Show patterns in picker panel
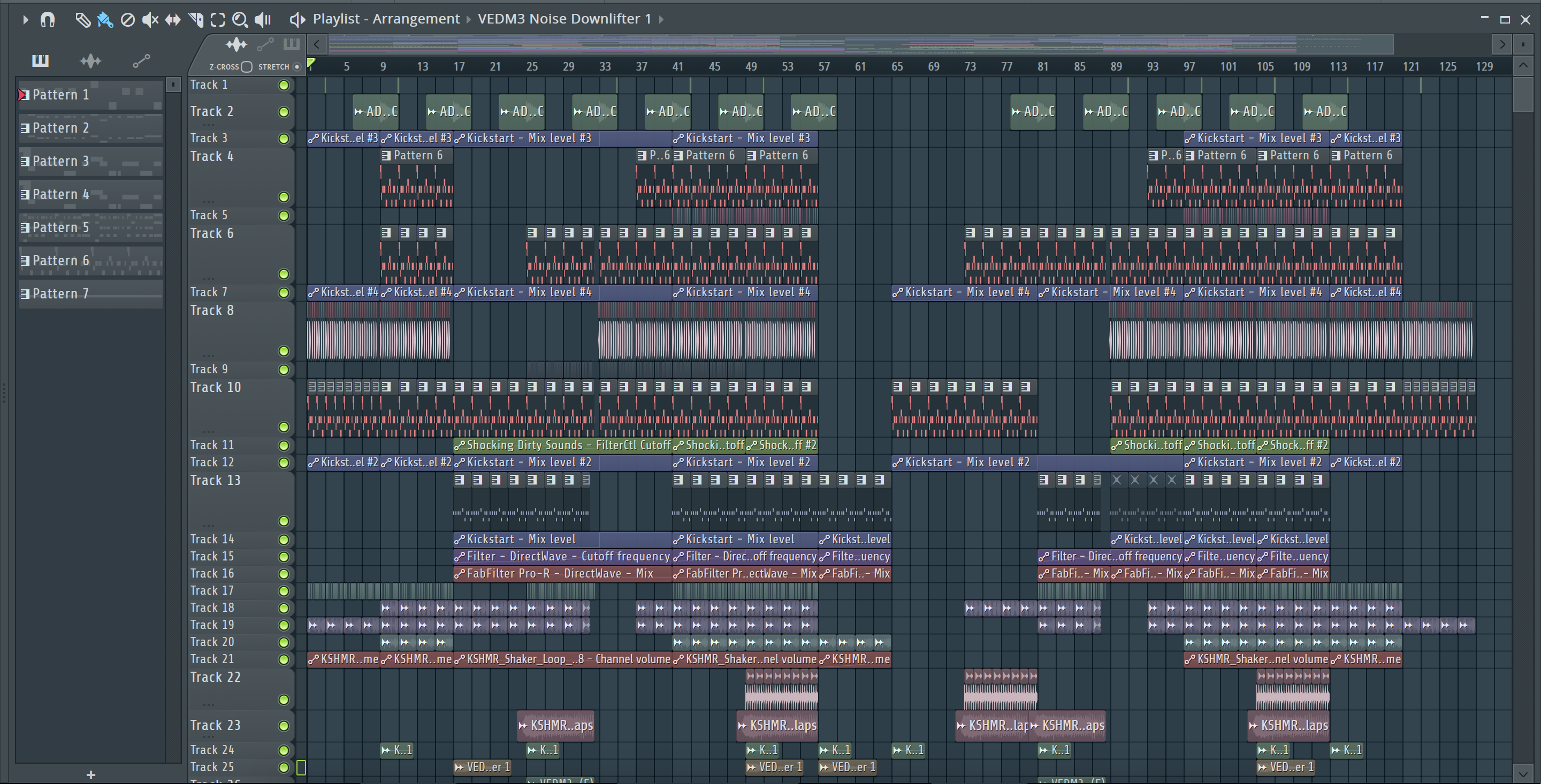The height and width of the screenshot is (784, 1541). 40,60
